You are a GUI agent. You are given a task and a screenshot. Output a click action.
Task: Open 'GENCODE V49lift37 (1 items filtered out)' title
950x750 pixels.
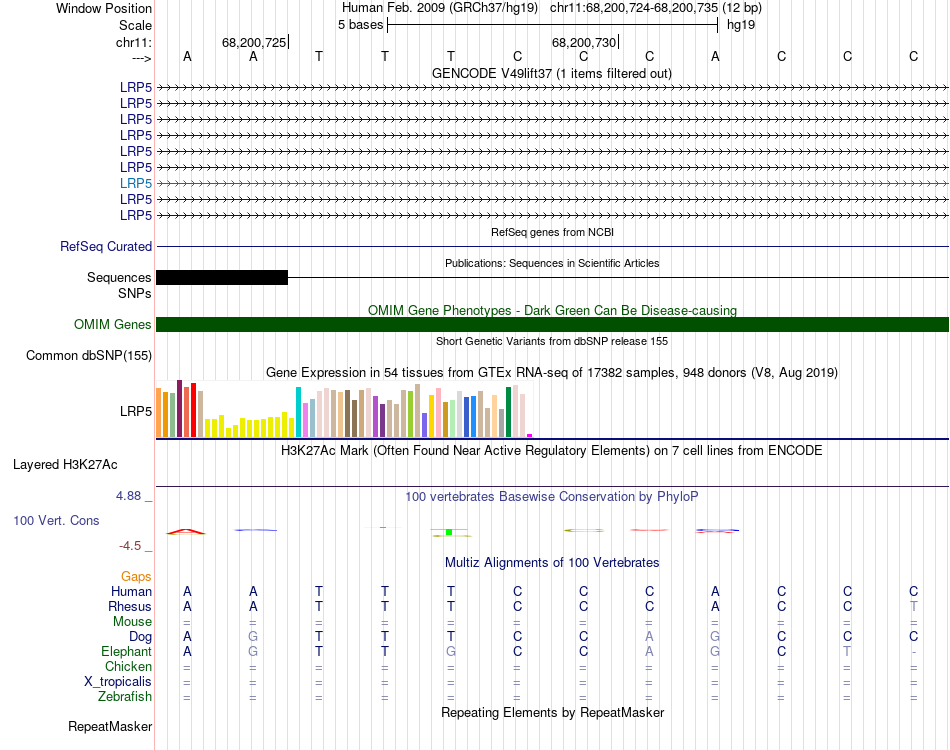(552, 73)
